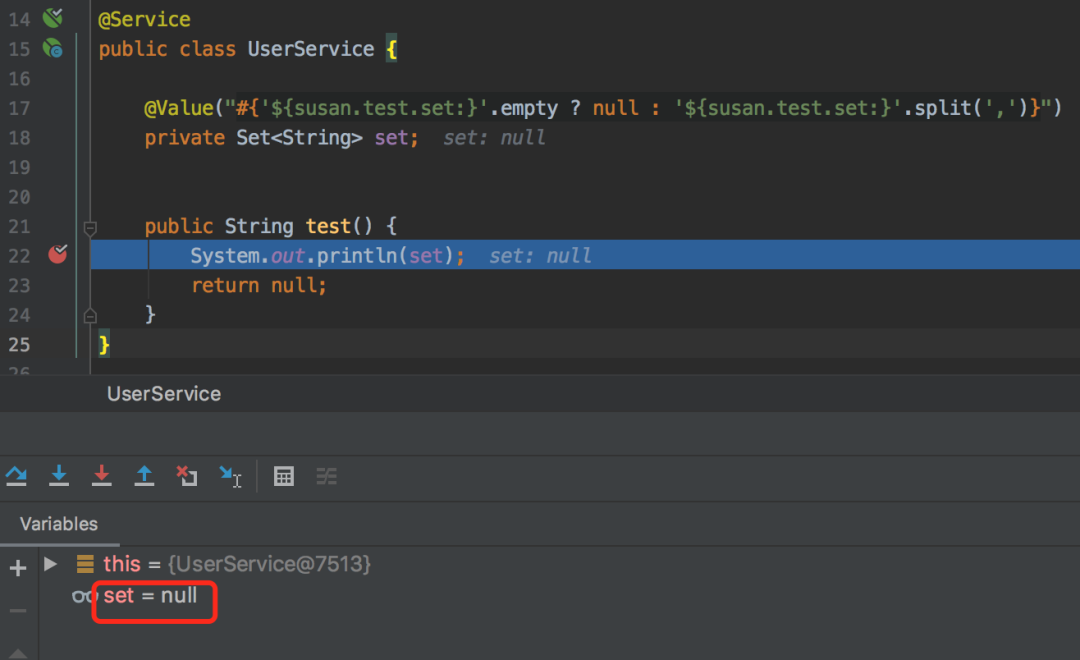Click the UserService breadcrumb
This screenshot has height=660, width=1080.
pos(164,394)
